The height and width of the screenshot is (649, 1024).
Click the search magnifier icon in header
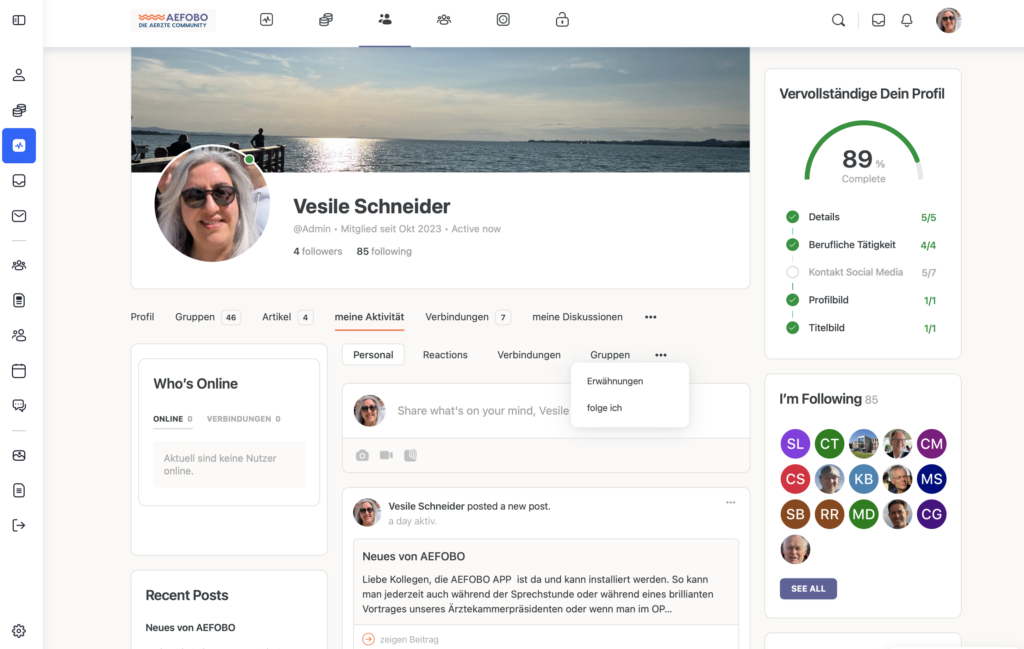[x=838, y=20]
